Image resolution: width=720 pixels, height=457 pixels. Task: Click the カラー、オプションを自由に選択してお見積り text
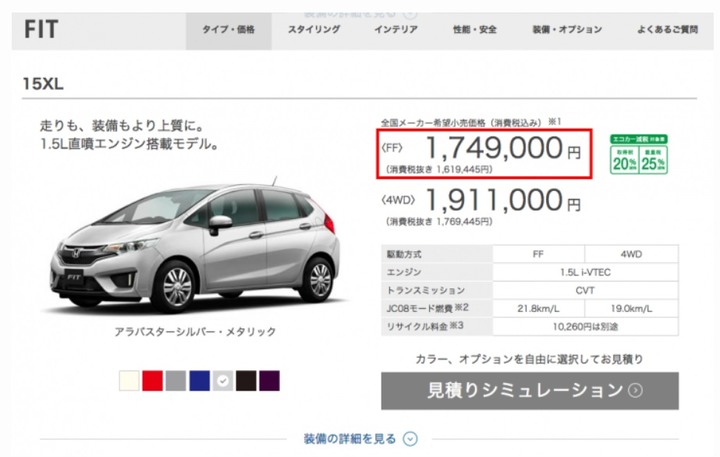(x=529, y=359)
